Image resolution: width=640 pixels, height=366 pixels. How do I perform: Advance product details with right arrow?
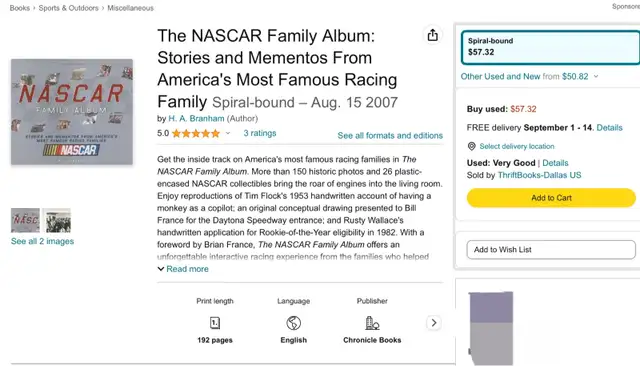(433, 323)
